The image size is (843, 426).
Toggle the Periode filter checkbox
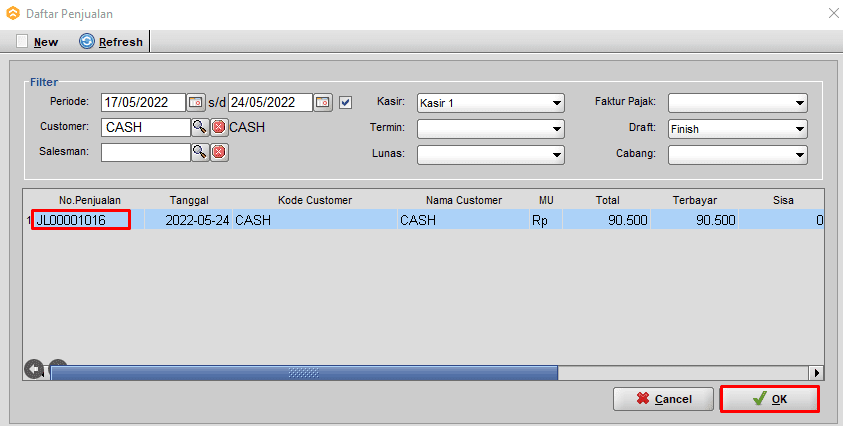(346, 102)
